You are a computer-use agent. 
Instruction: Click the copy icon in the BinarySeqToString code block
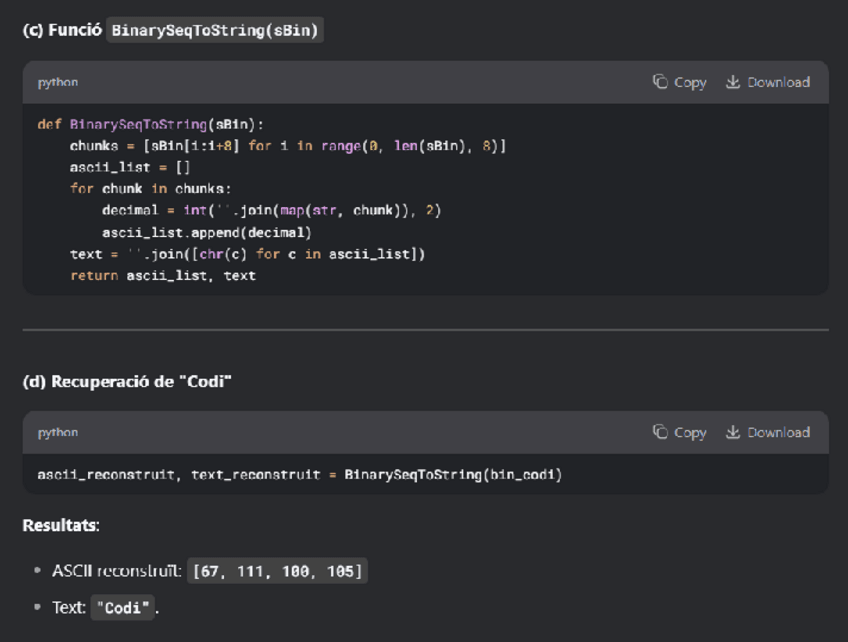(x=660, y=82)
